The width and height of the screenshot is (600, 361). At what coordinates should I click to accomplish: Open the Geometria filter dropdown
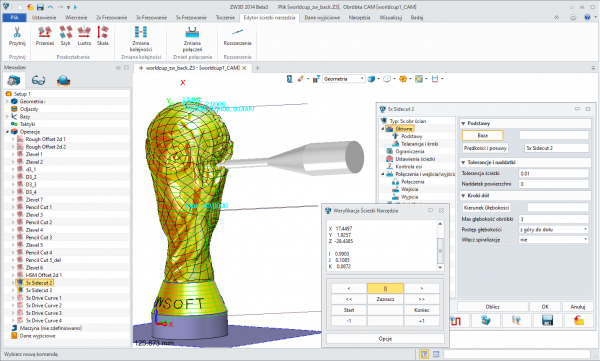click(x=343, y=79)
